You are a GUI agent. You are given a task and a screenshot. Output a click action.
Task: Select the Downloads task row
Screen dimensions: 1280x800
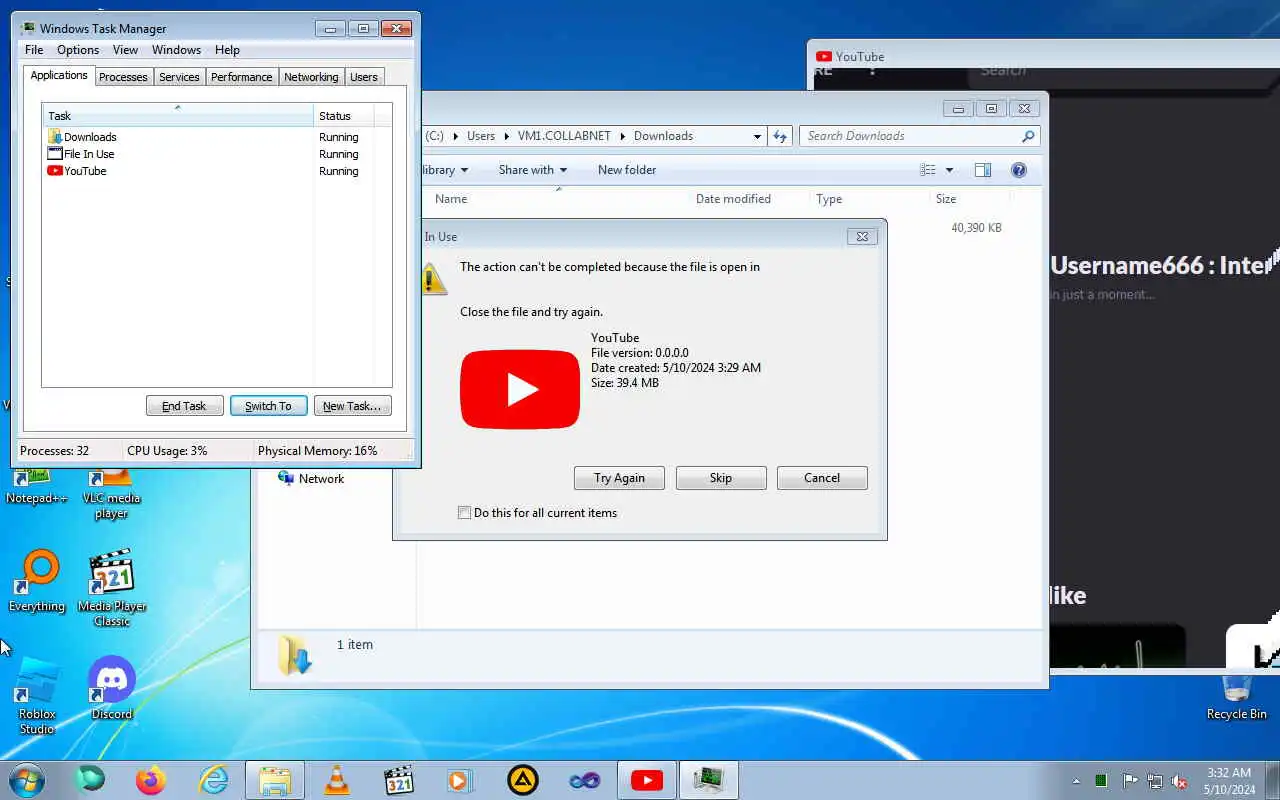pyautogui.click(x=217, y=137)
